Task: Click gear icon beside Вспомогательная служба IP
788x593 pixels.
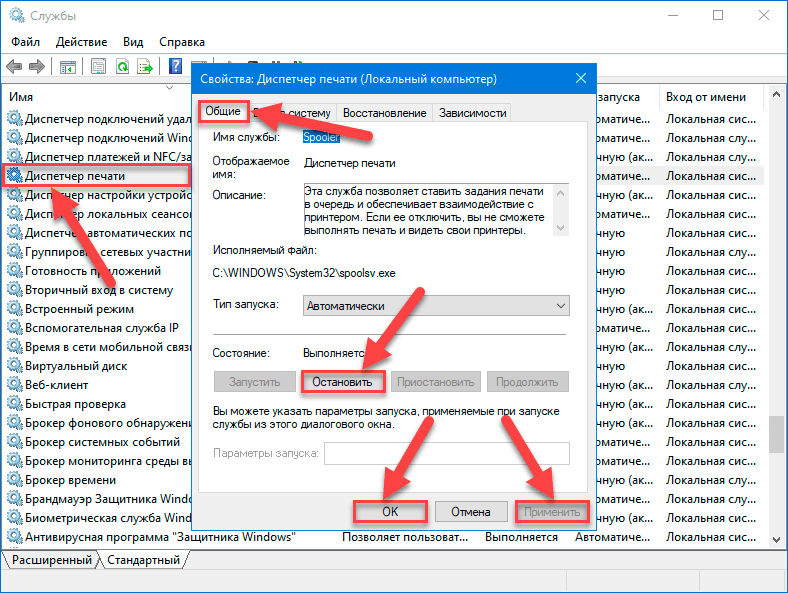Action: [x=15, y=327]
